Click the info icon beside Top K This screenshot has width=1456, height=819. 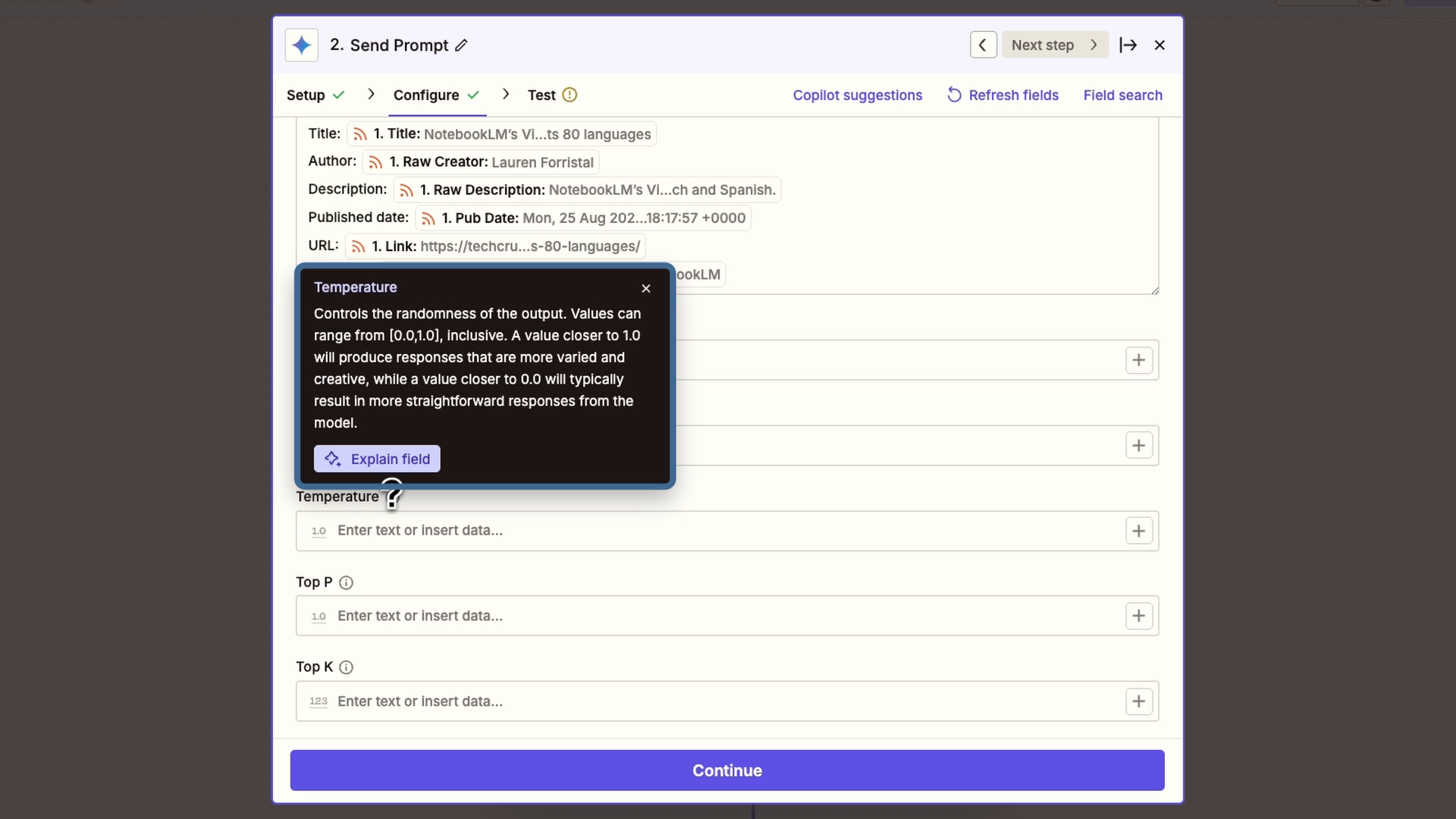click(x=347, y=667)
